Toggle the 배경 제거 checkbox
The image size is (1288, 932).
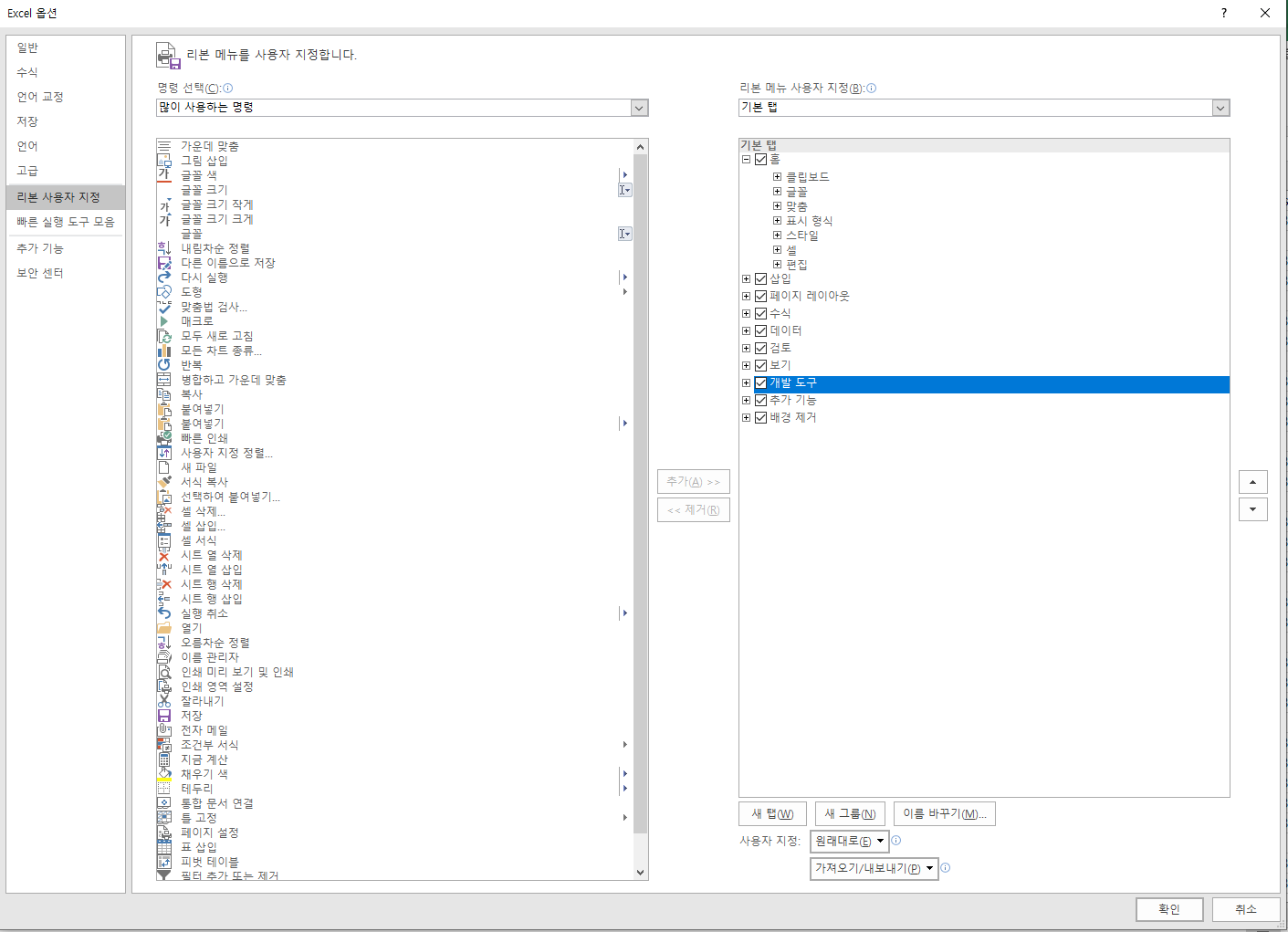point(760,417)
